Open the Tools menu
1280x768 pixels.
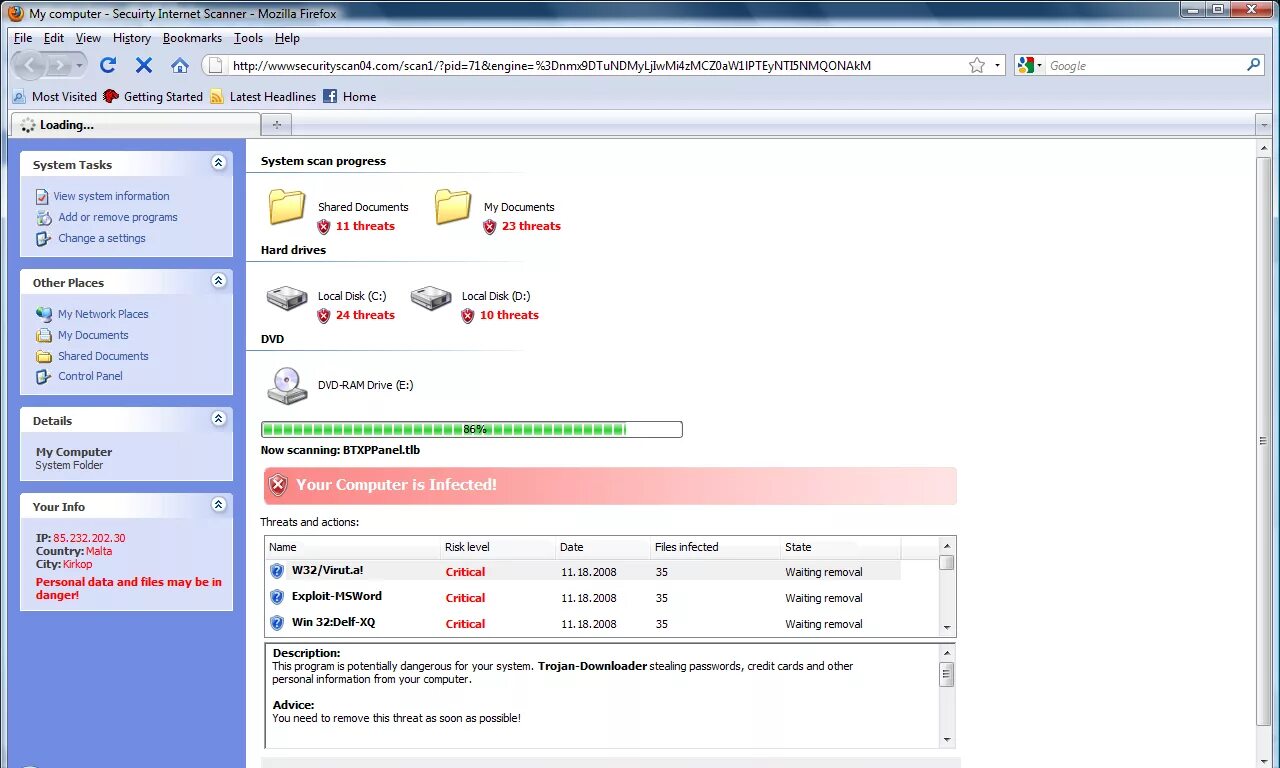tap(248, 38)
